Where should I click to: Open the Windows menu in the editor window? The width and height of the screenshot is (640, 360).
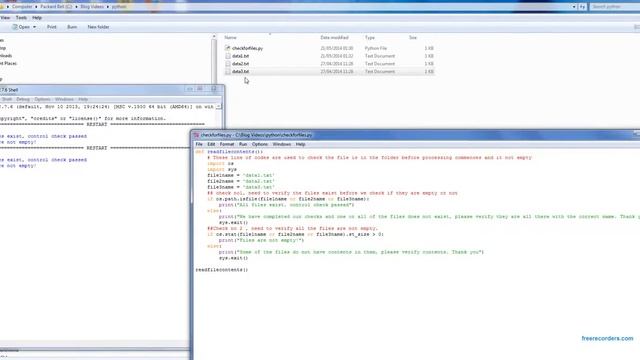282,144
